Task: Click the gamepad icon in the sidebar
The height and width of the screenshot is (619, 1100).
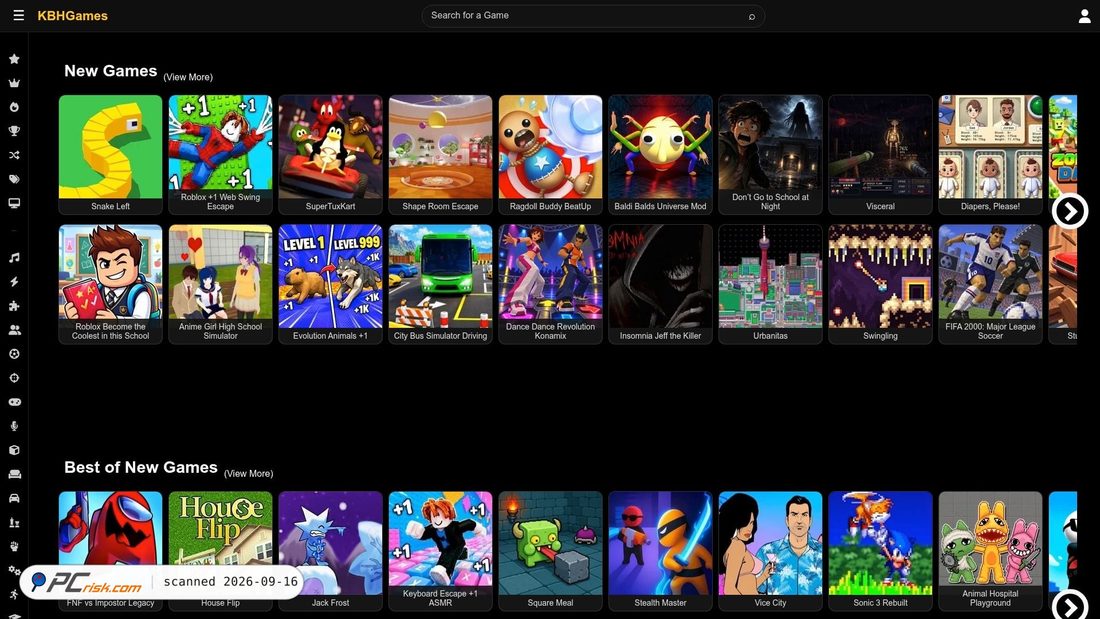Action: (14, 402)
